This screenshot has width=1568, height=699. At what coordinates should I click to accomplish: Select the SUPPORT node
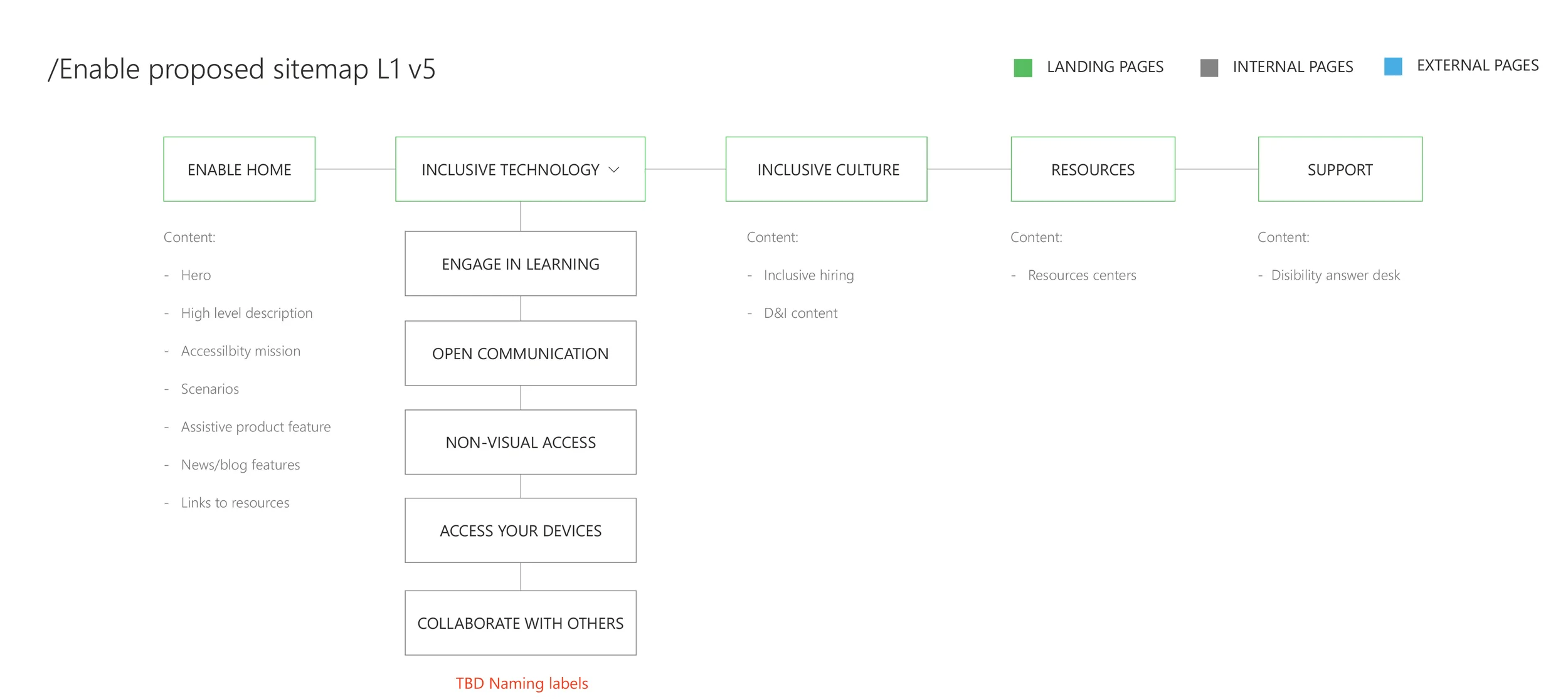tap(1340, 169)
